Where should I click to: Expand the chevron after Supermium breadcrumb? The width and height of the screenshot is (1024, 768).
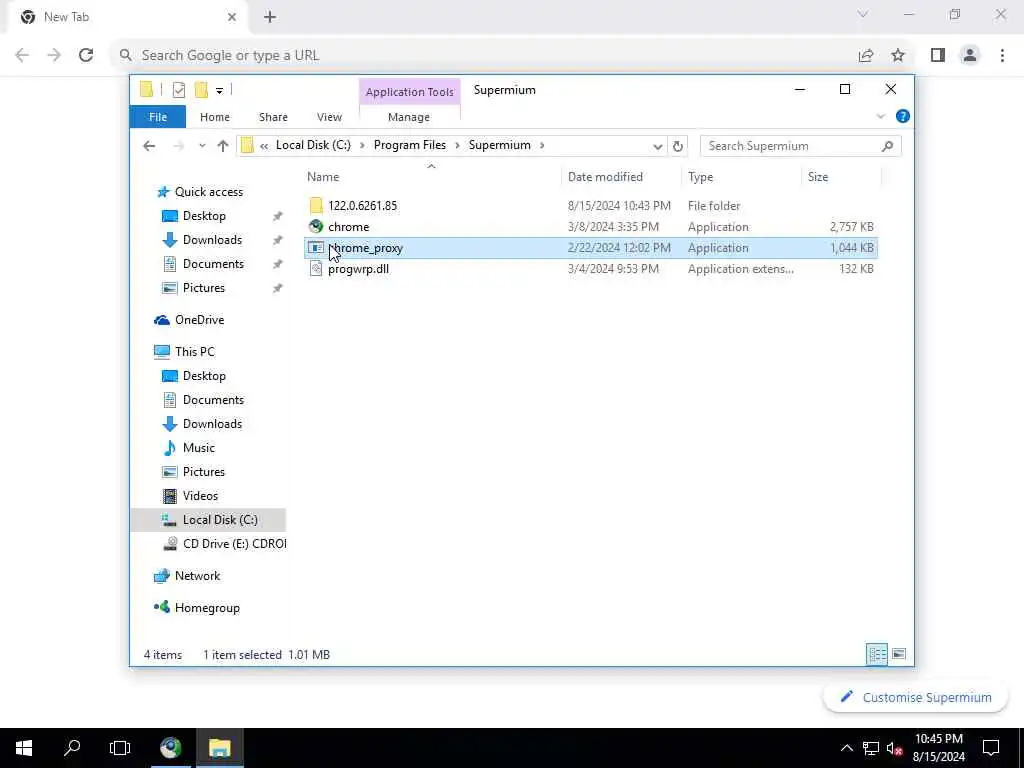pyautogui.click(x=542, y=145)
